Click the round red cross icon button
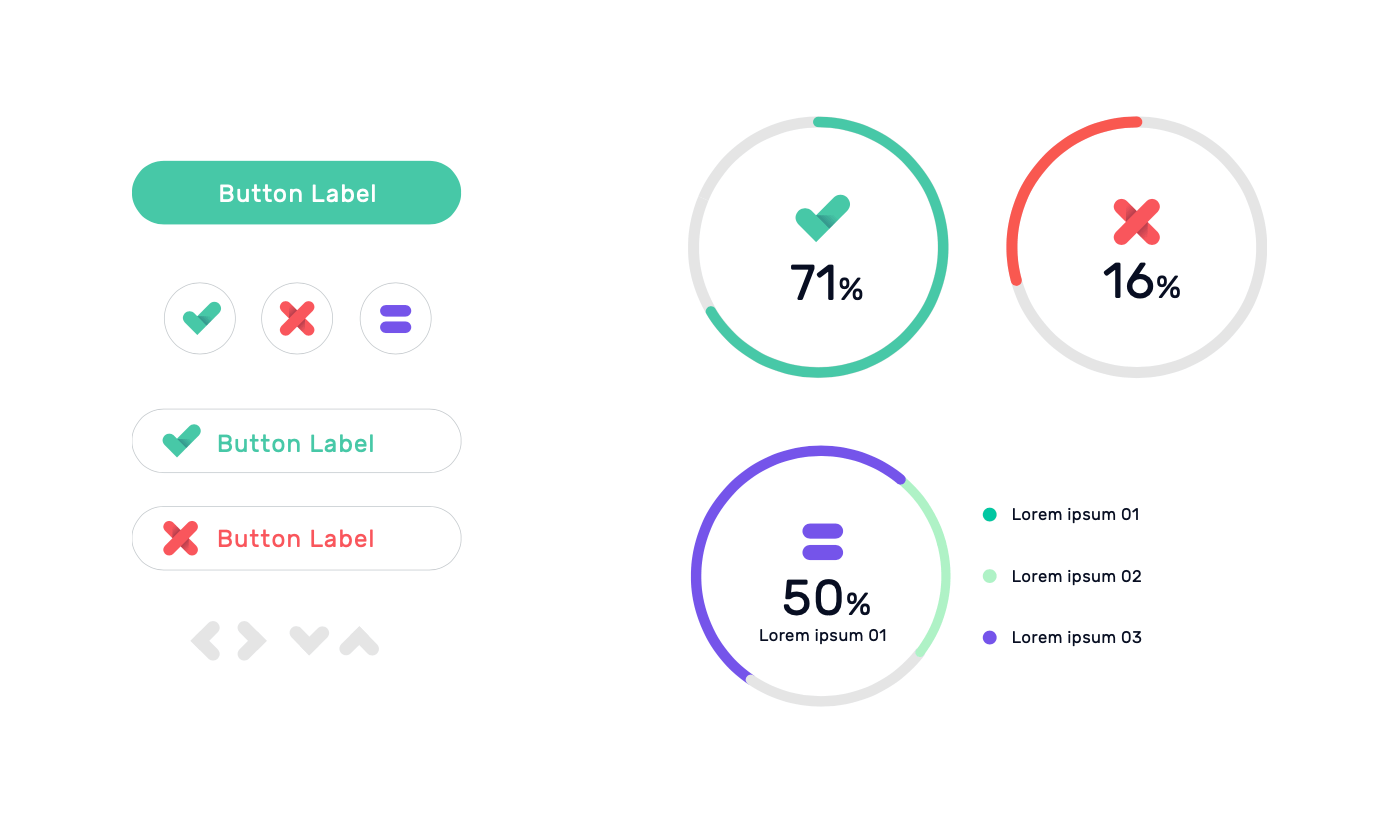This screenshot has height=828, width=1390. point(297,319)
